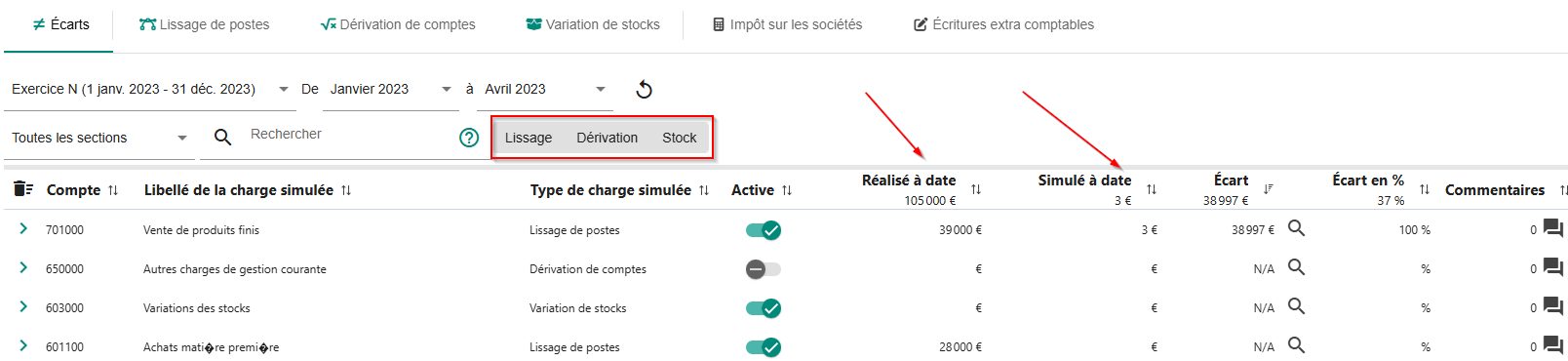Viewport: 1568px width, 361px height.
Task: Expand the row for account 701000
Action: click(23, 228)
